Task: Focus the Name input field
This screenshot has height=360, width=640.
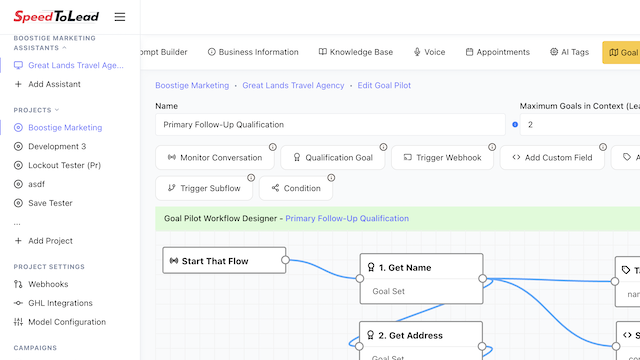Action: (330, 124)
